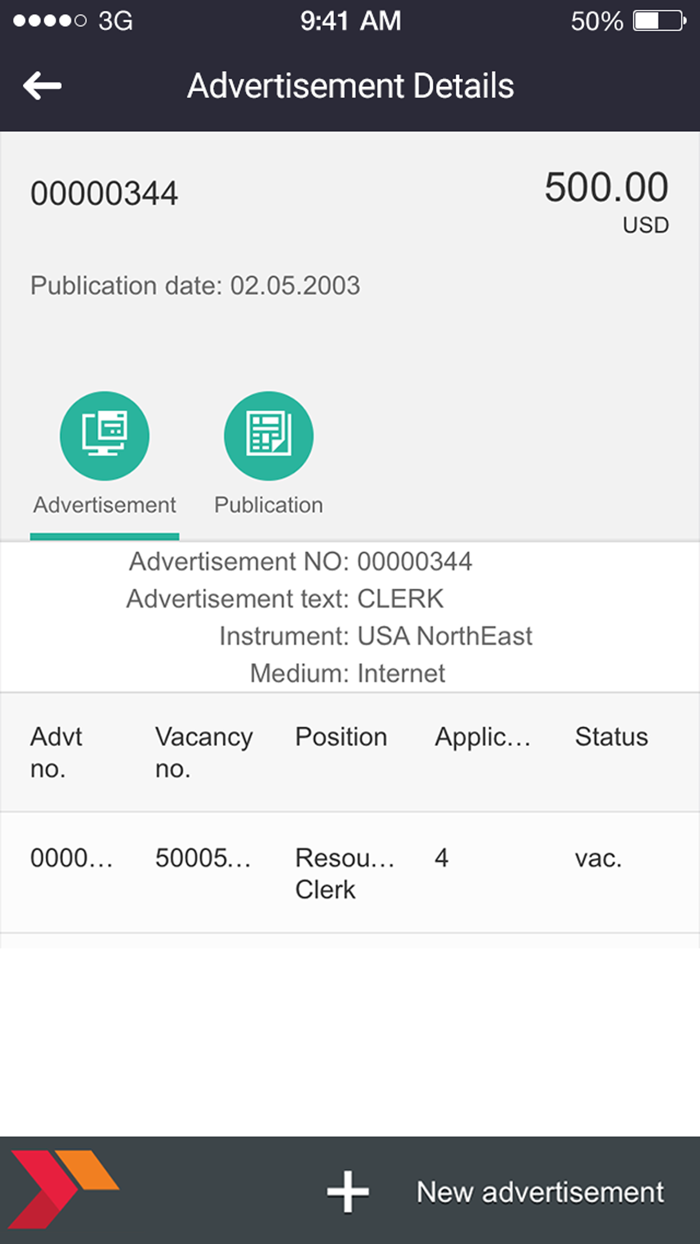Screen dimensions: 700x1244
Task: Switch to the Publication tab
Action: click(x=268, y=505)
